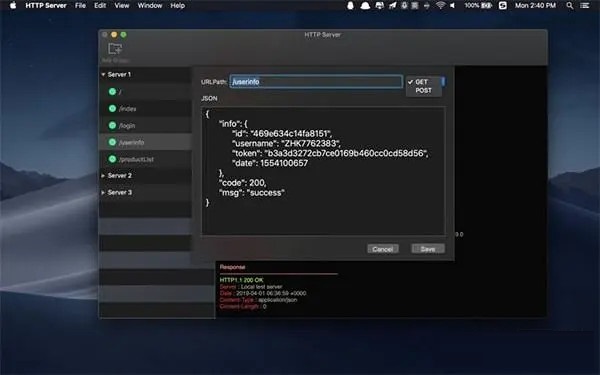Open the Apple menu
Screen dimensions: 600x375
13,6
